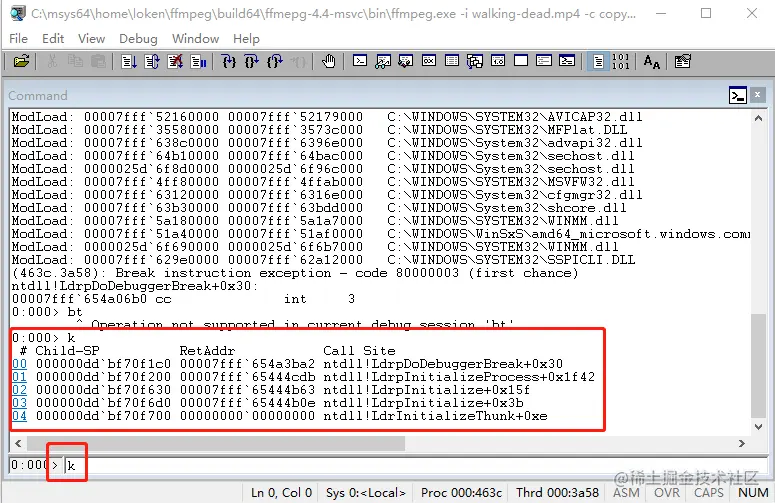Open the Disassembly window icon
This screenshot has height=503, width=775.
click(498, 61)
